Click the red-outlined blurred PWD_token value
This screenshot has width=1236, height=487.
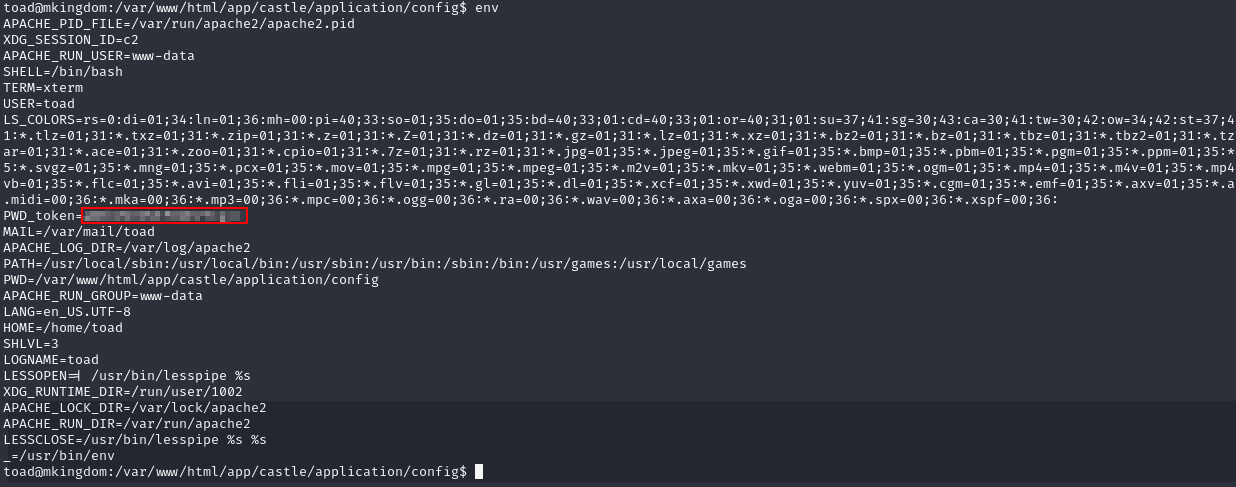pyautogui.click(x=165, y=216)
